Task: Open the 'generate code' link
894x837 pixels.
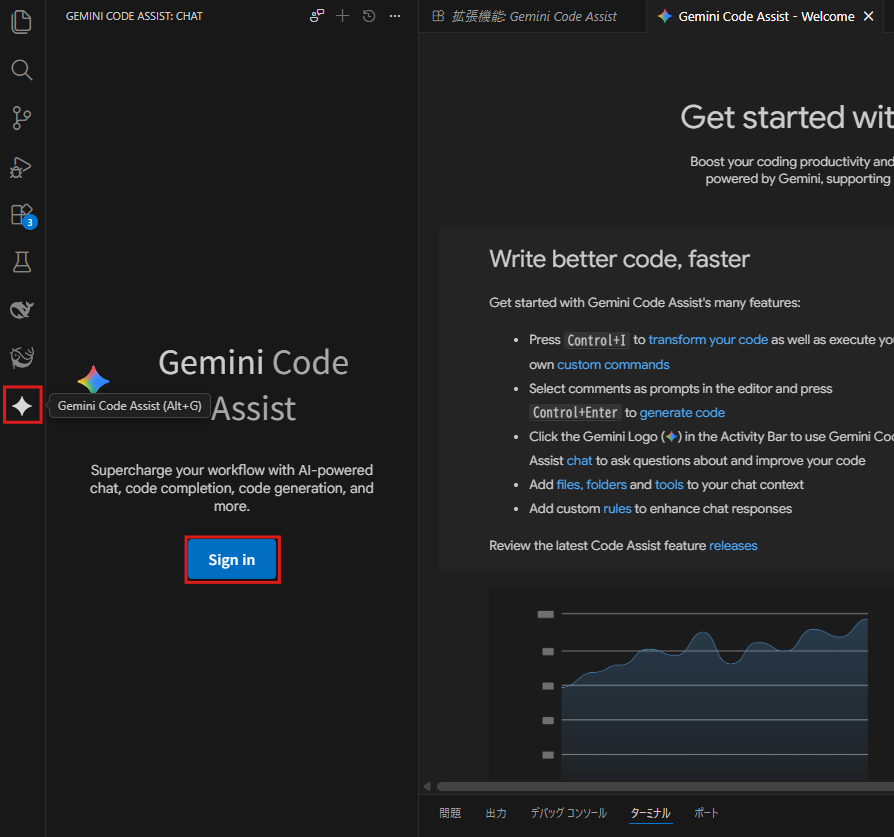Action: point(682,413)
